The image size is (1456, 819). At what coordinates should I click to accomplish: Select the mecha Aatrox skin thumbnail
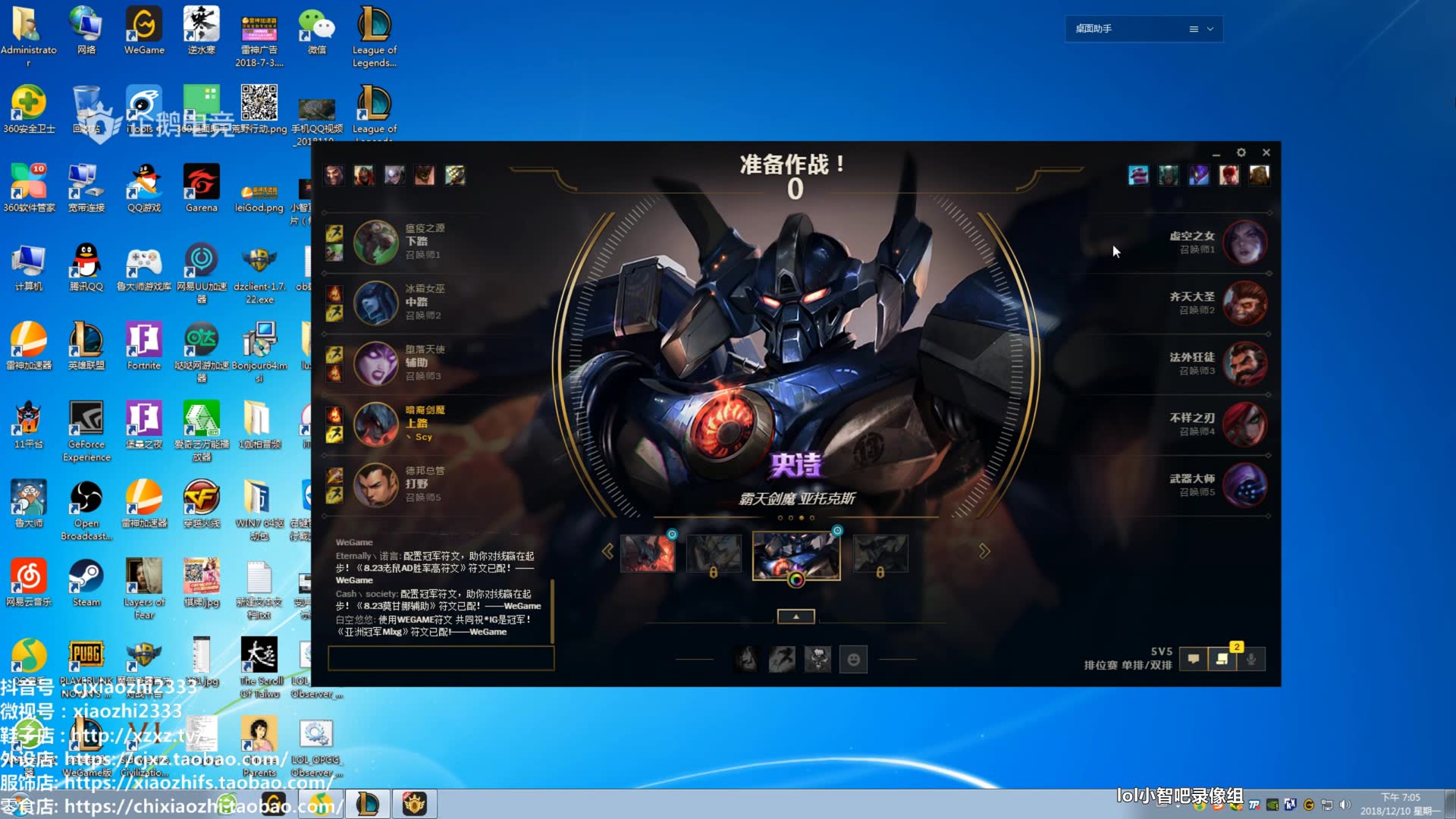[796, 555]
